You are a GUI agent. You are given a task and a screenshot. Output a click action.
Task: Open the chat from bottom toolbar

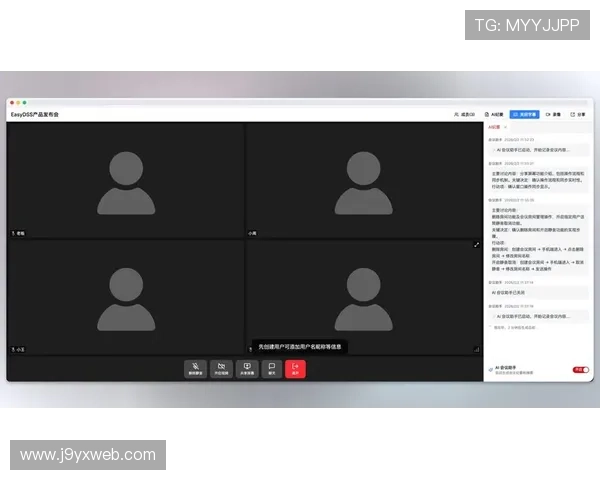[270, 368]
